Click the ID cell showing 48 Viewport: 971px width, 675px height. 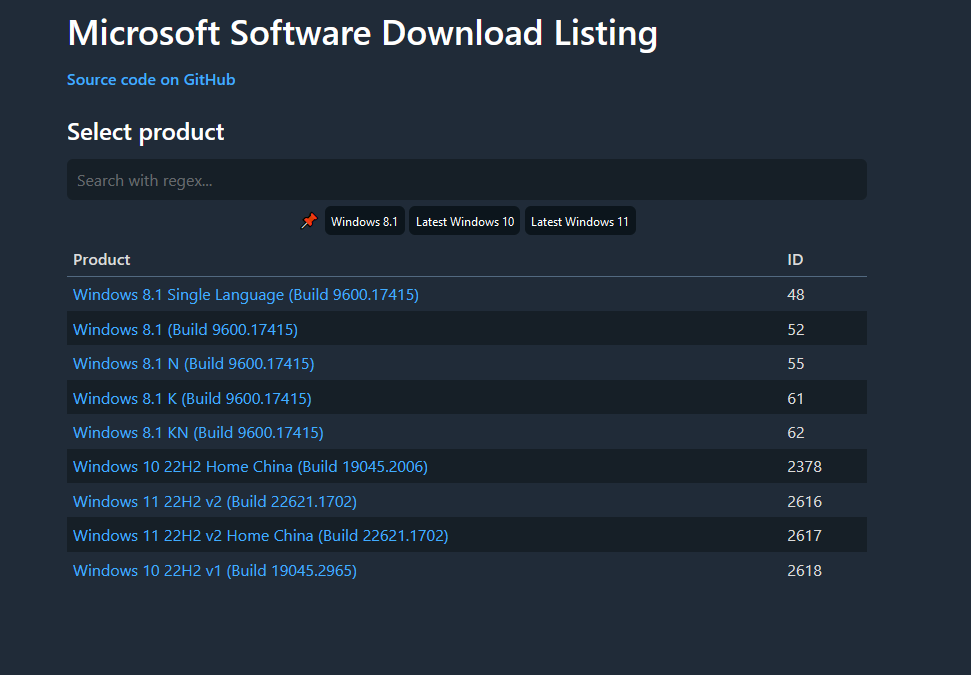coord(796,294)
